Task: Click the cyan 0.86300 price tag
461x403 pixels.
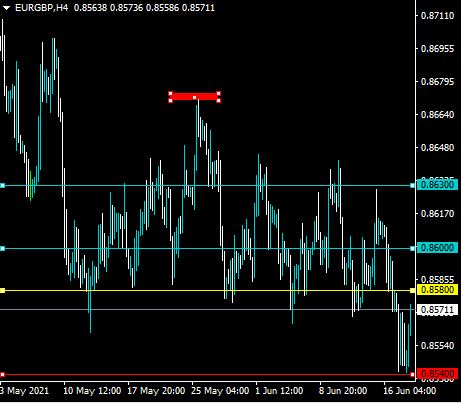Action: click(x=437, y=185)
